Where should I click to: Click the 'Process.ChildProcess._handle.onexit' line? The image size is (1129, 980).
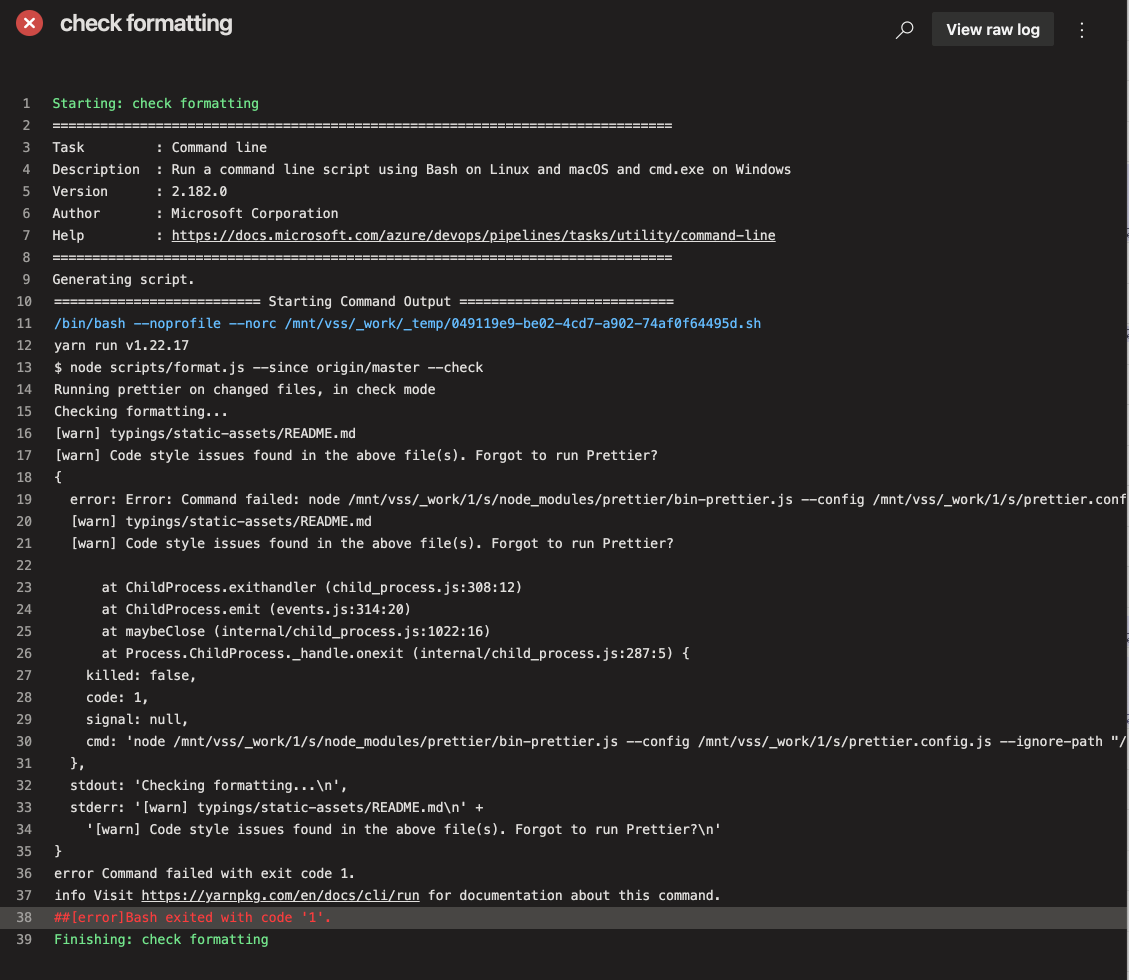[395, 653]
